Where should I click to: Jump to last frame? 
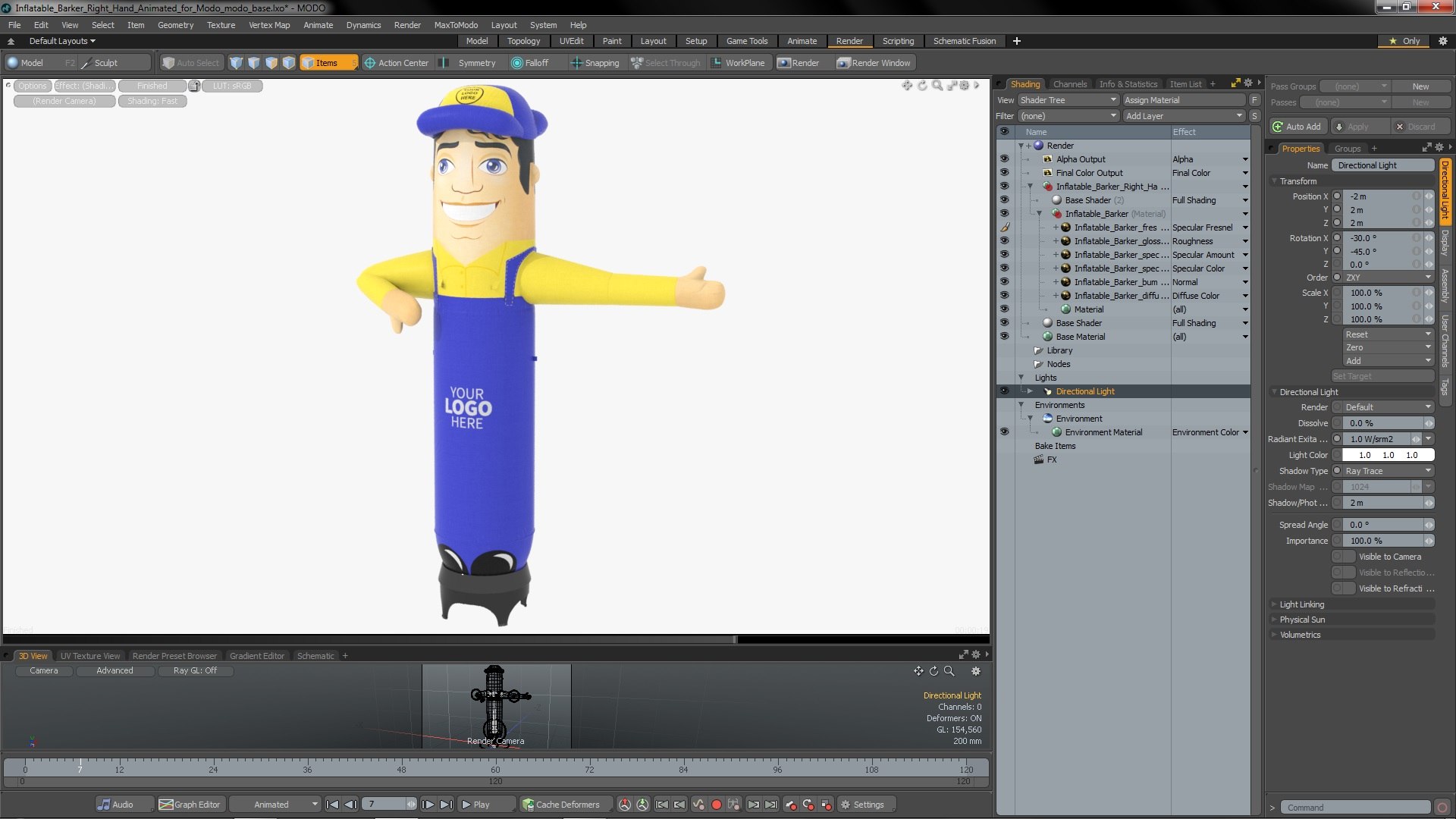(447, 805)
